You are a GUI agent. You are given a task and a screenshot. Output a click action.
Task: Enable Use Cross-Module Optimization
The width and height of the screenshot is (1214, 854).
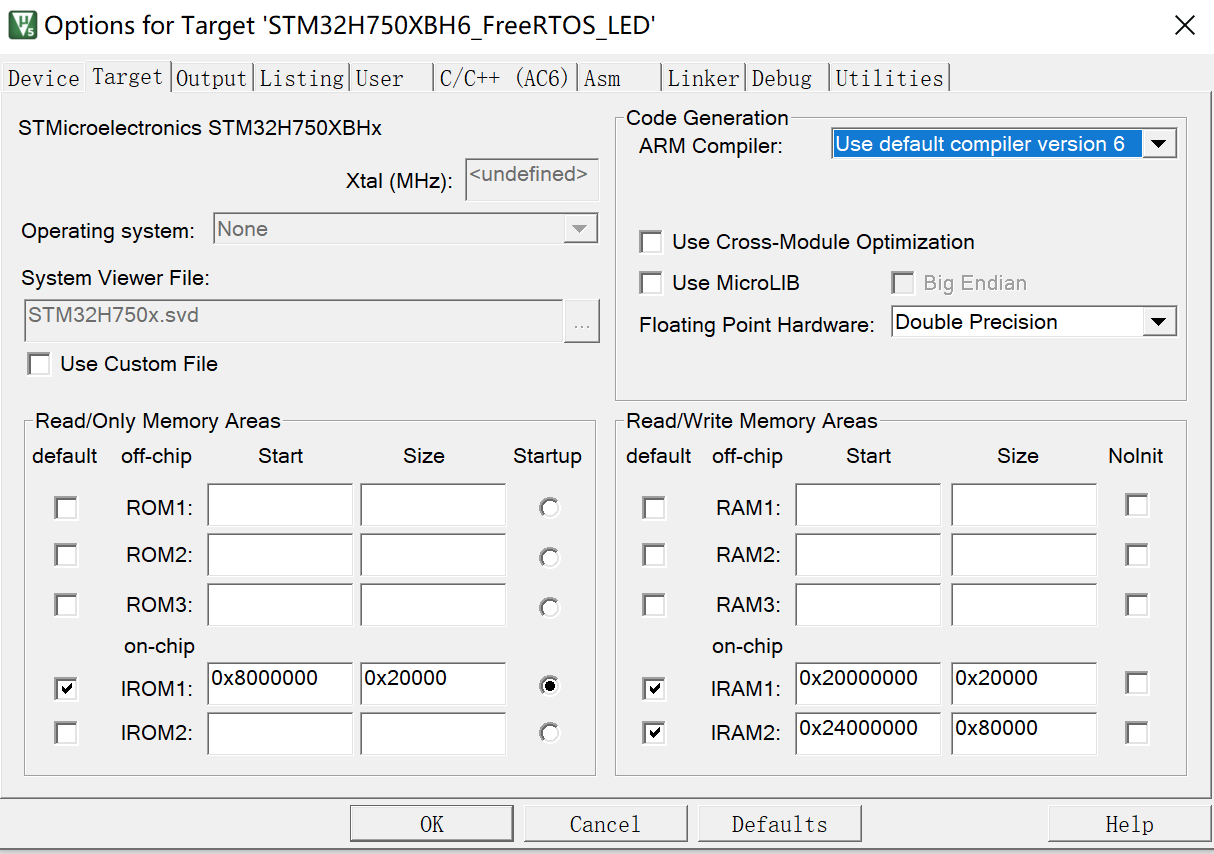coord(651,242)
